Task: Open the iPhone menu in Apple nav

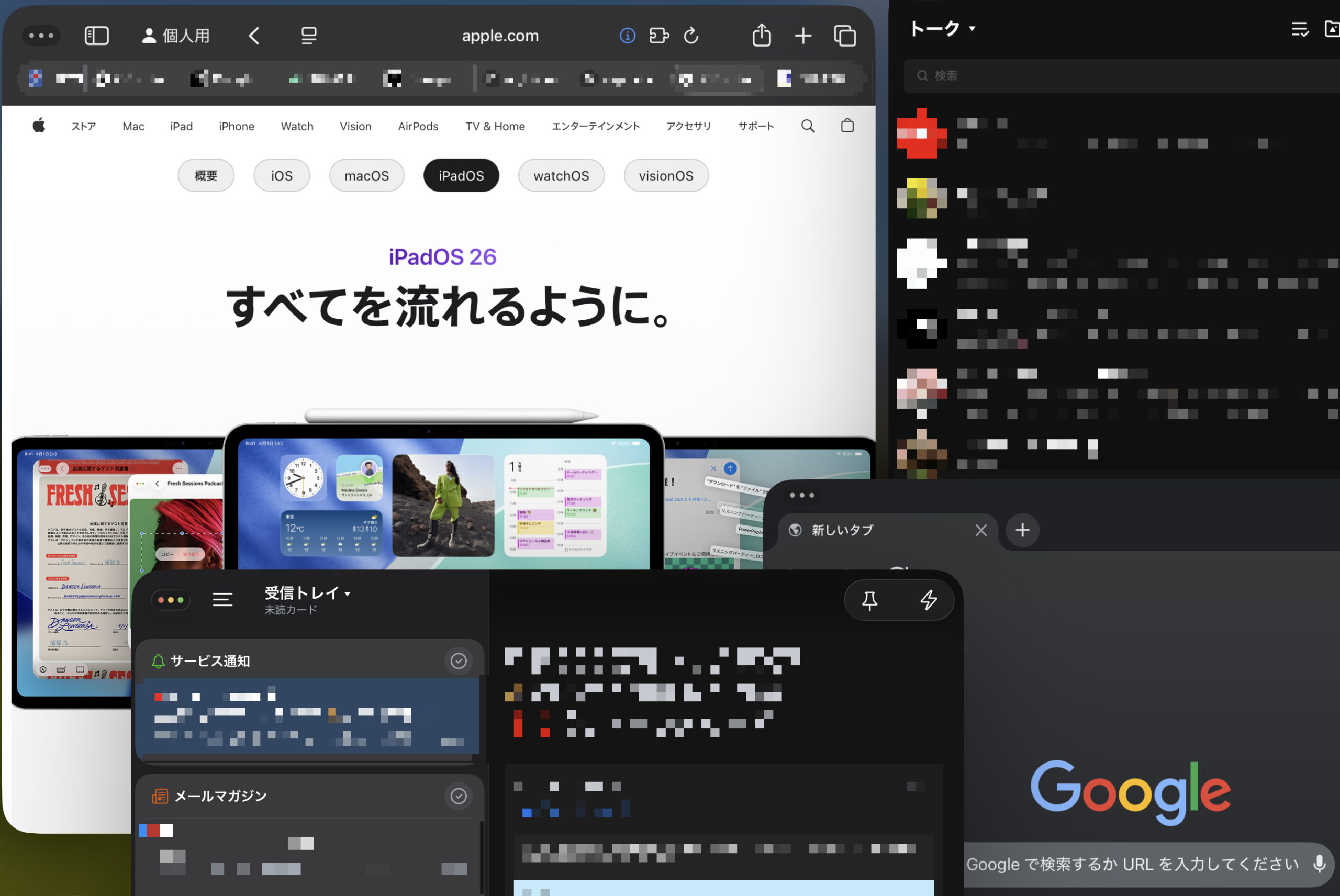Action: 237,126
